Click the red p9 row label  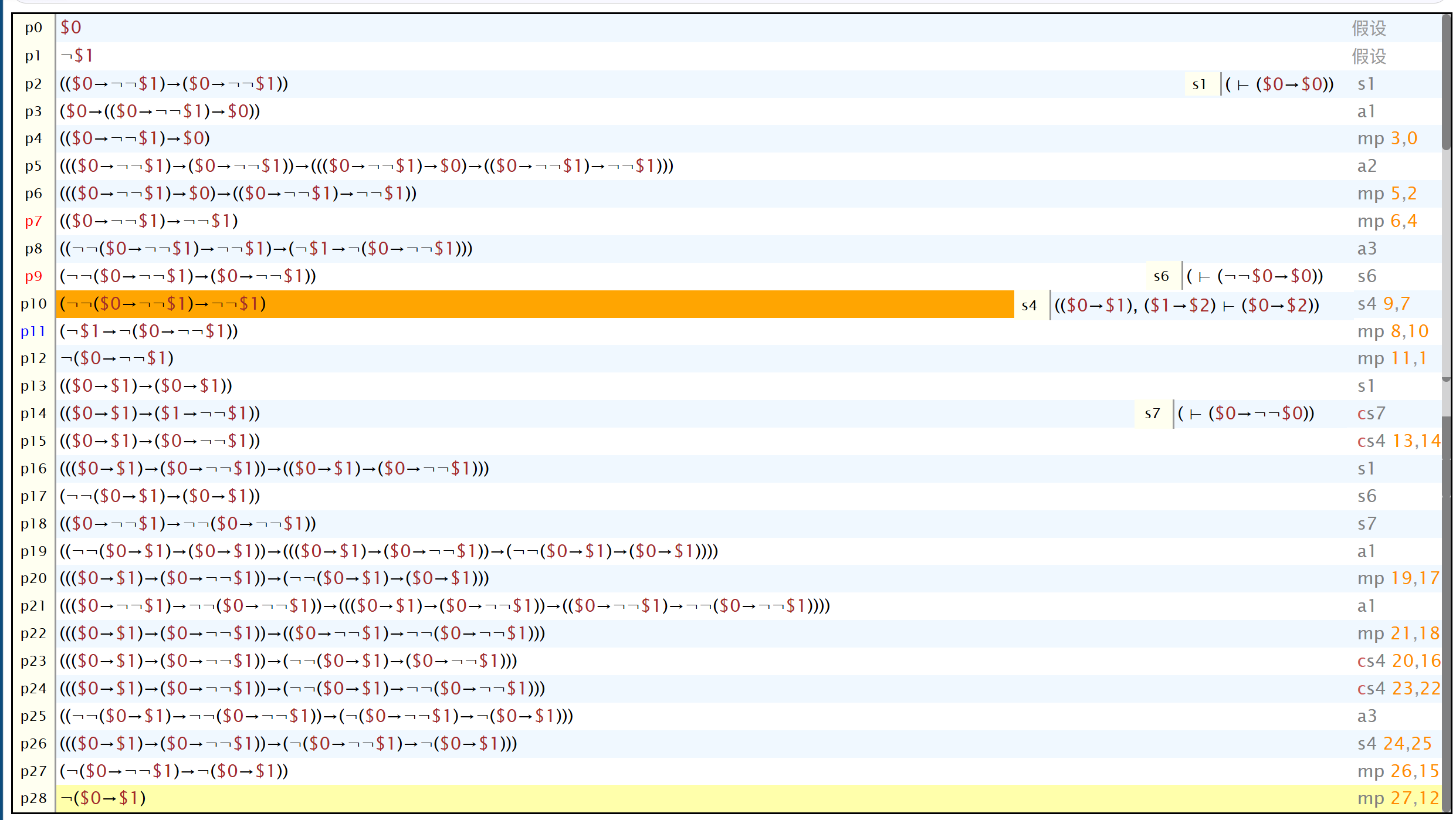tap(33, 276)
